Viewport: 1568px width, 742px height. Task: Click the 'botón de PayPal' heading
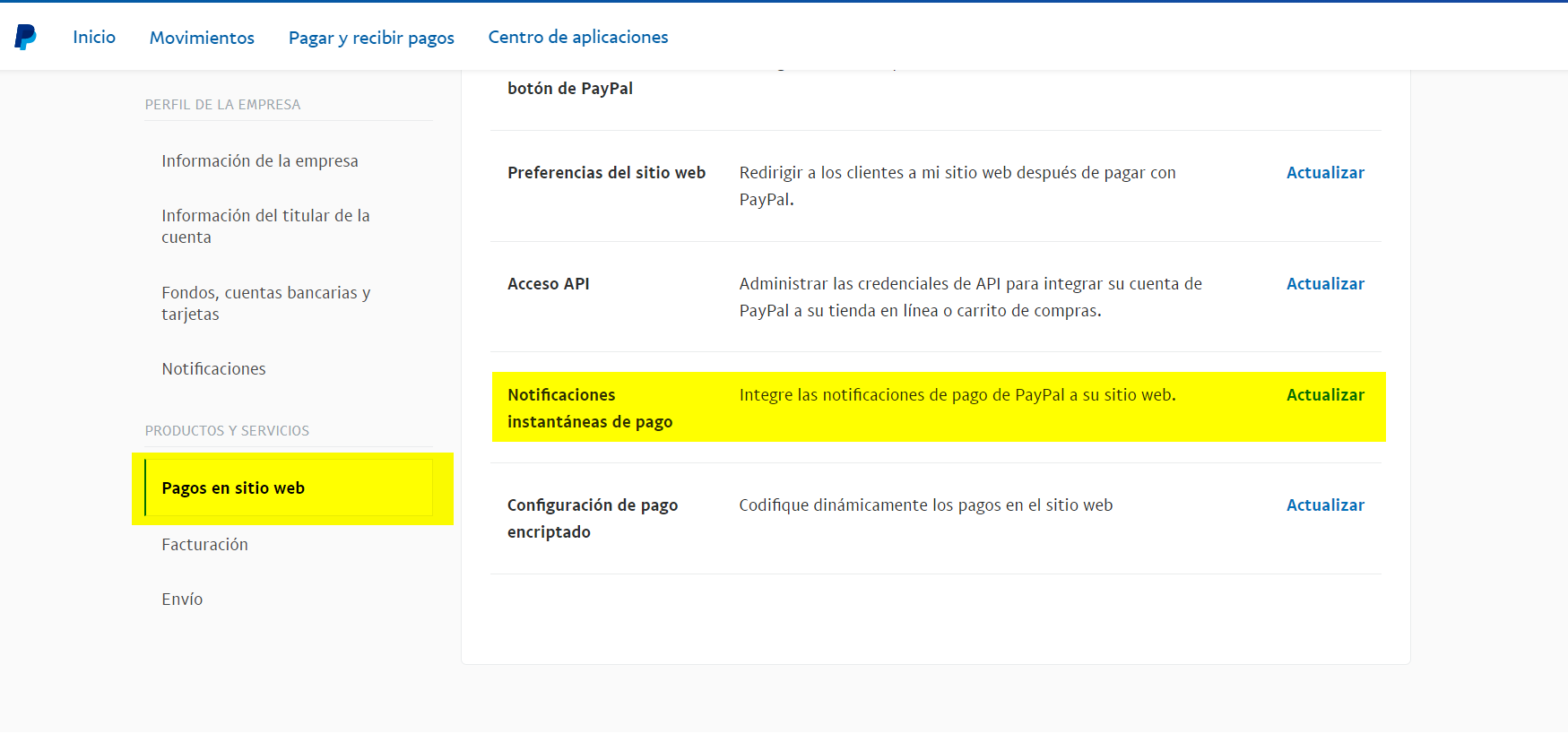[570, 89]
